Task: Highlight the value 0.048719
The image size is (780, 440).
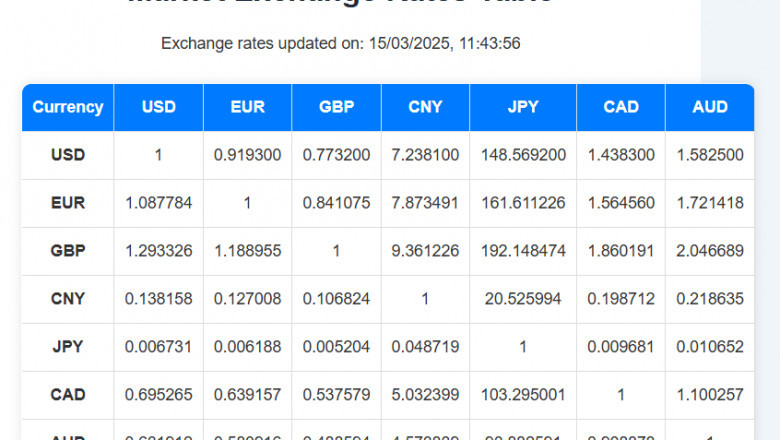Action: coord(425,347)
